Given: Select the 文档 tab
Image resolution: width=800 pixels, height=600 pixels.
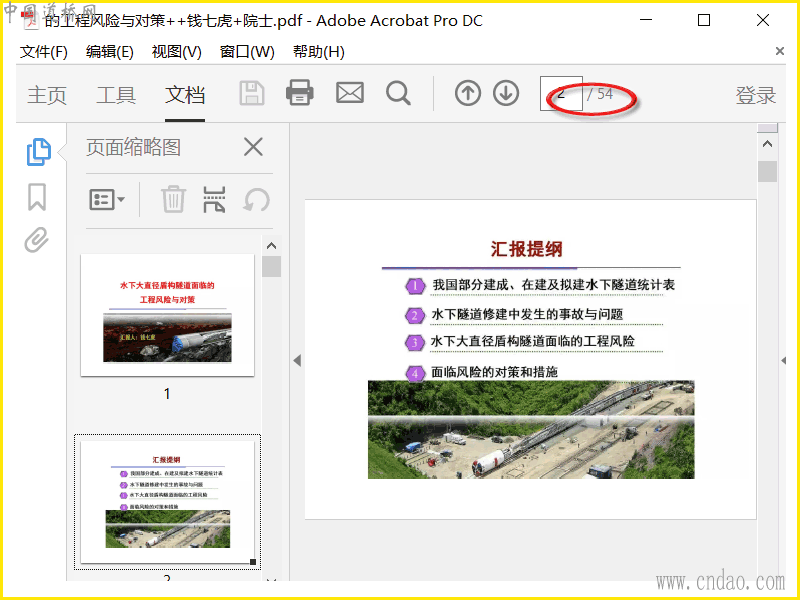Looking at the screenshot, I should (185, 95).
